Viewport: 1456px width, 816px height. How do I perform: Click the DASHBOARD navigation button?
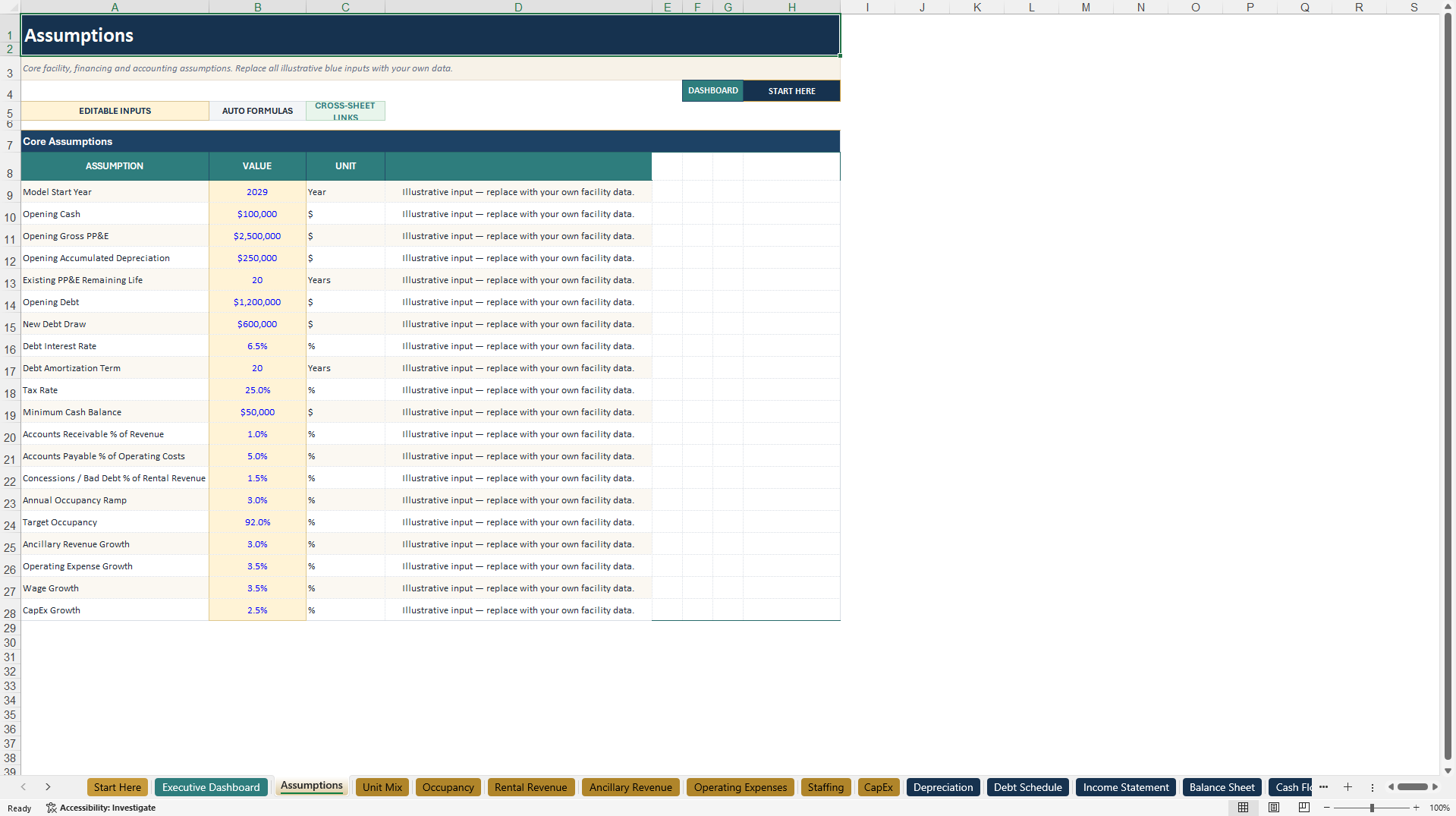coord(712,90)
